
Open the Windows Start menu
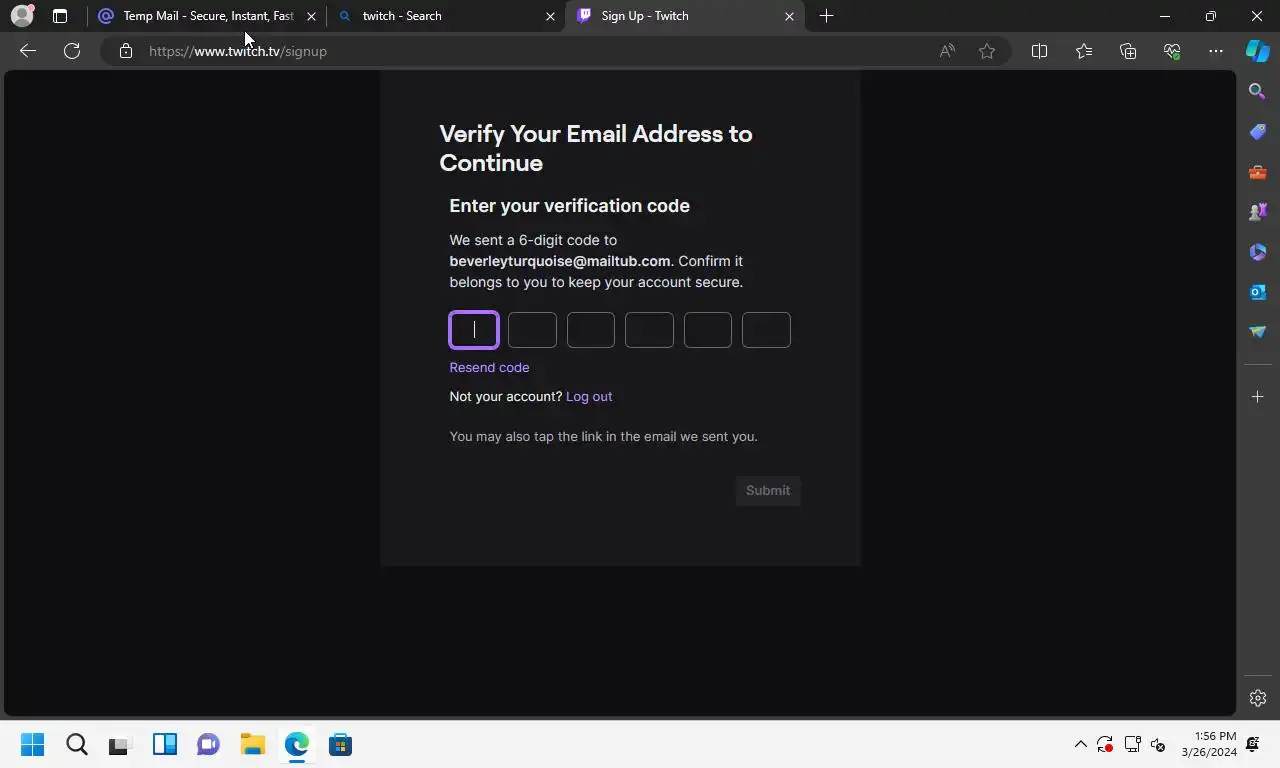33,745
